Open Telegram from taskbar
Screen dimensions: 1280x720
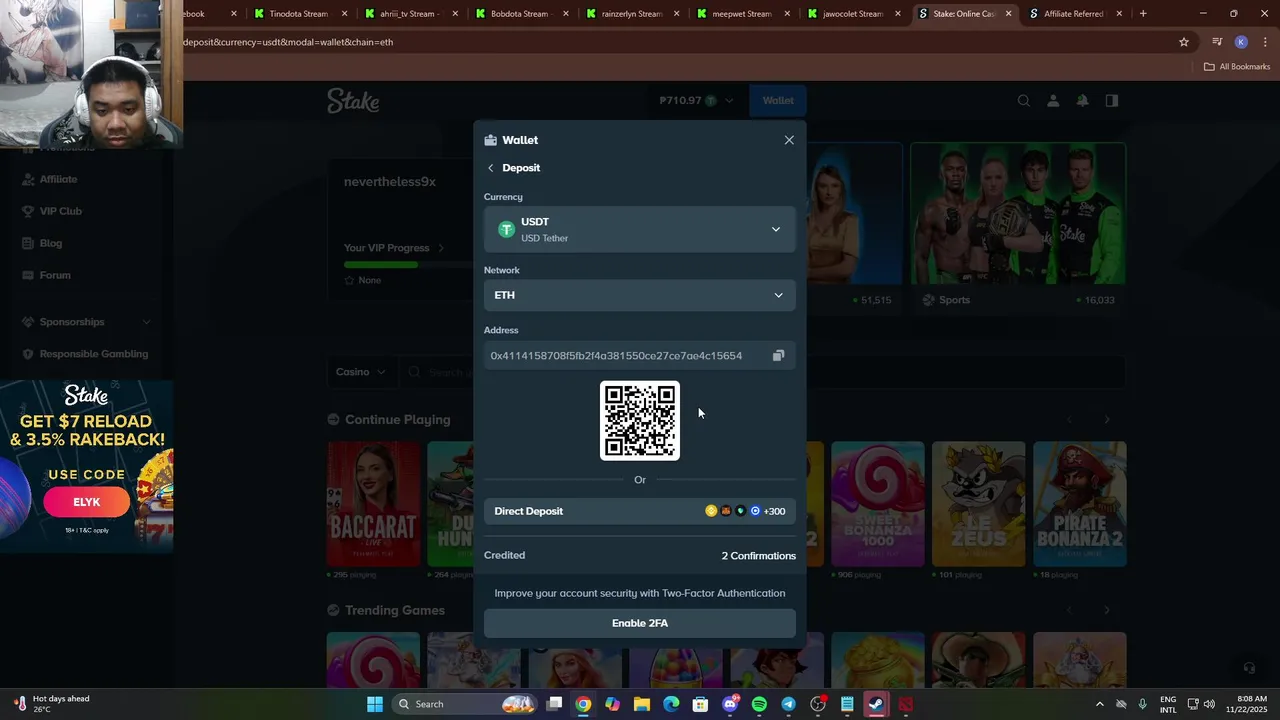(788, 704)
